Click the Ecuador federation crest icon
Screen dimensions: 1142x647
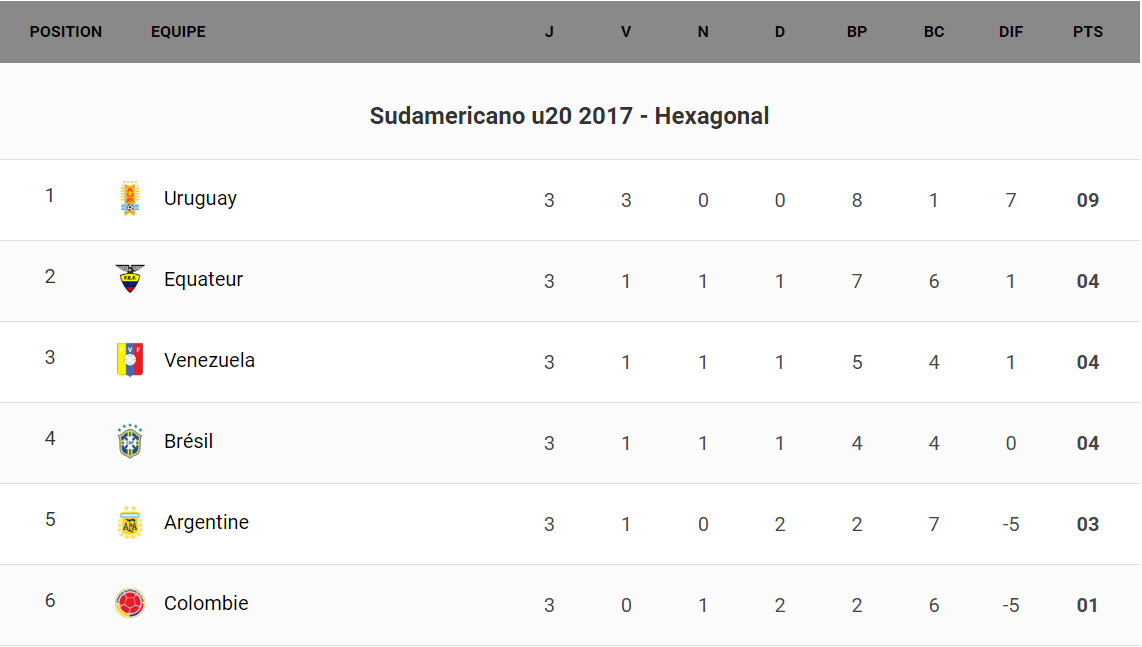pos(130,279)
